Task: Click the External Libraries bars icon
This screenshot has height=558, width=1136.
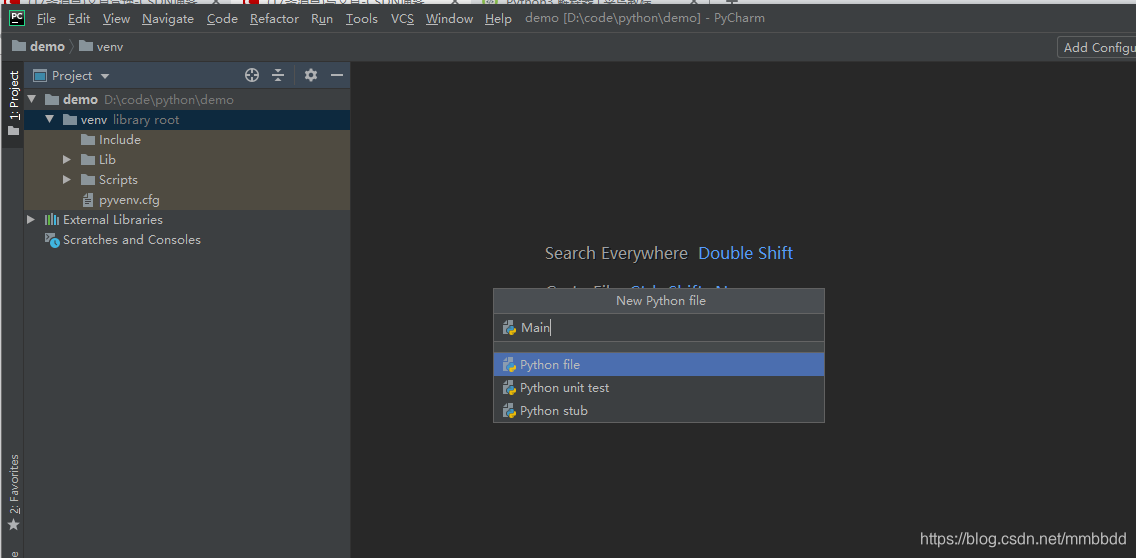Action: pos(52,220)
